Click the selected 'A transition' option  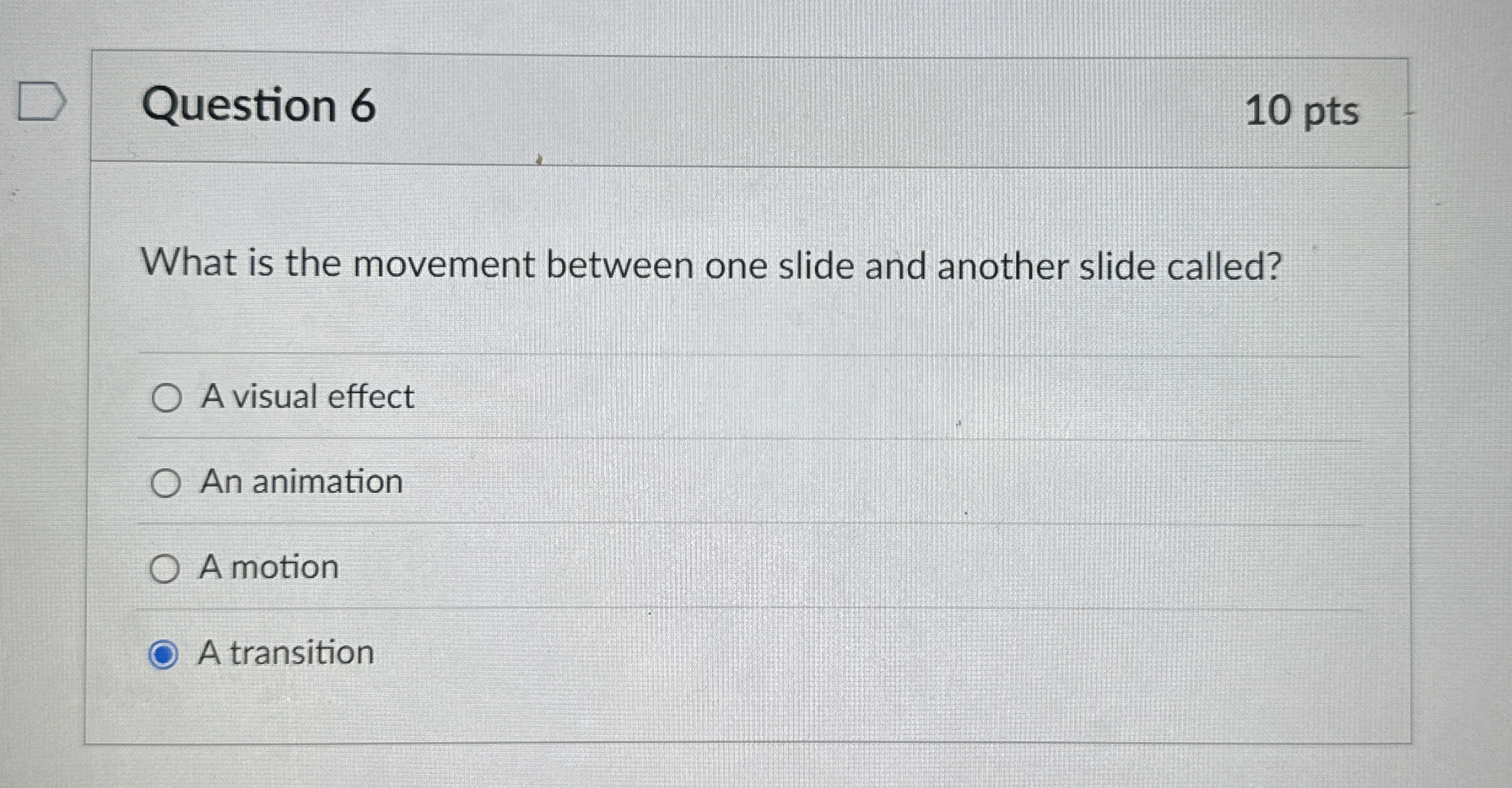[x=285, y=653]
